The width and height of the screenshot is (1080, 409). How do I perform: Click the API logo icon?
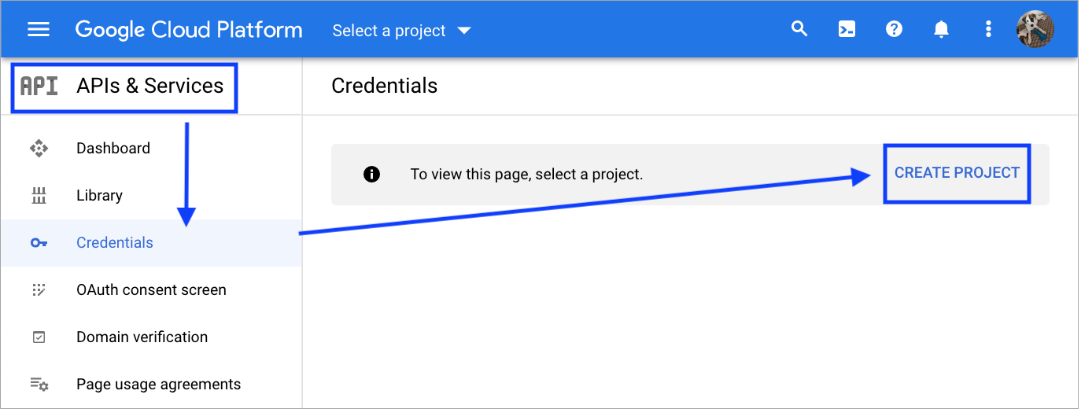[x=39, y=86]
